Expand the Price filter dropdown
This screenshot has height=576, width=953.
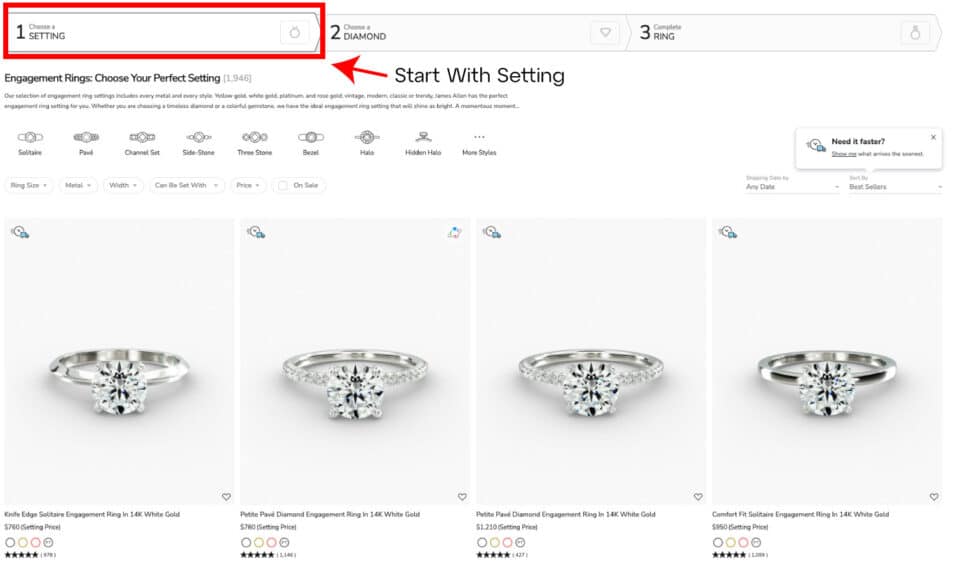point(247,185)
